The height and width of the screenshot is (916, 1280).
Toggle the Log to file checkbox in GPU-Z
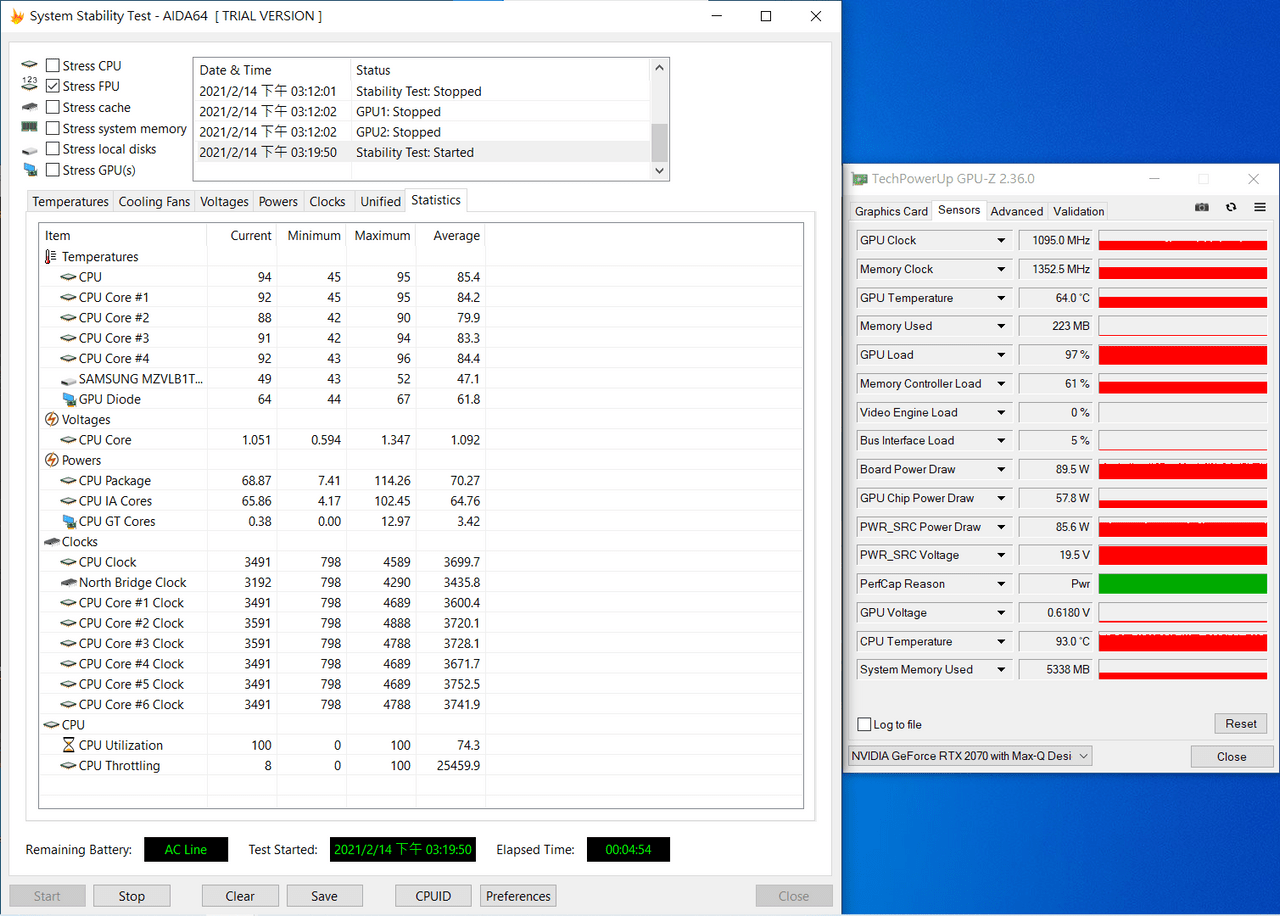coord(864,724)
